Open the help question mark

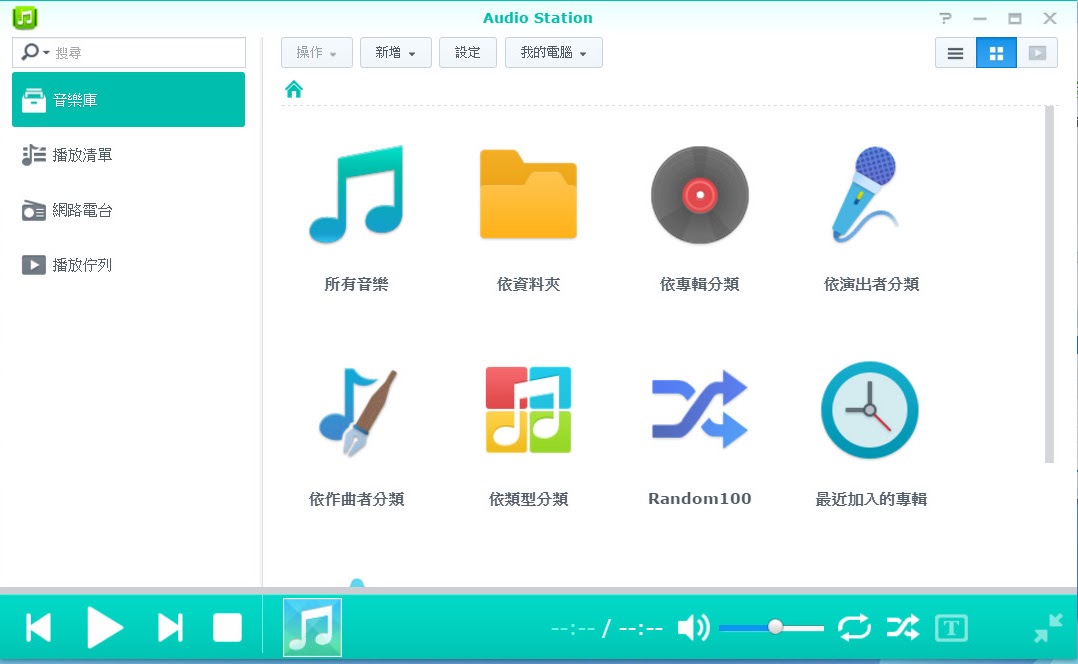point(946,19)
